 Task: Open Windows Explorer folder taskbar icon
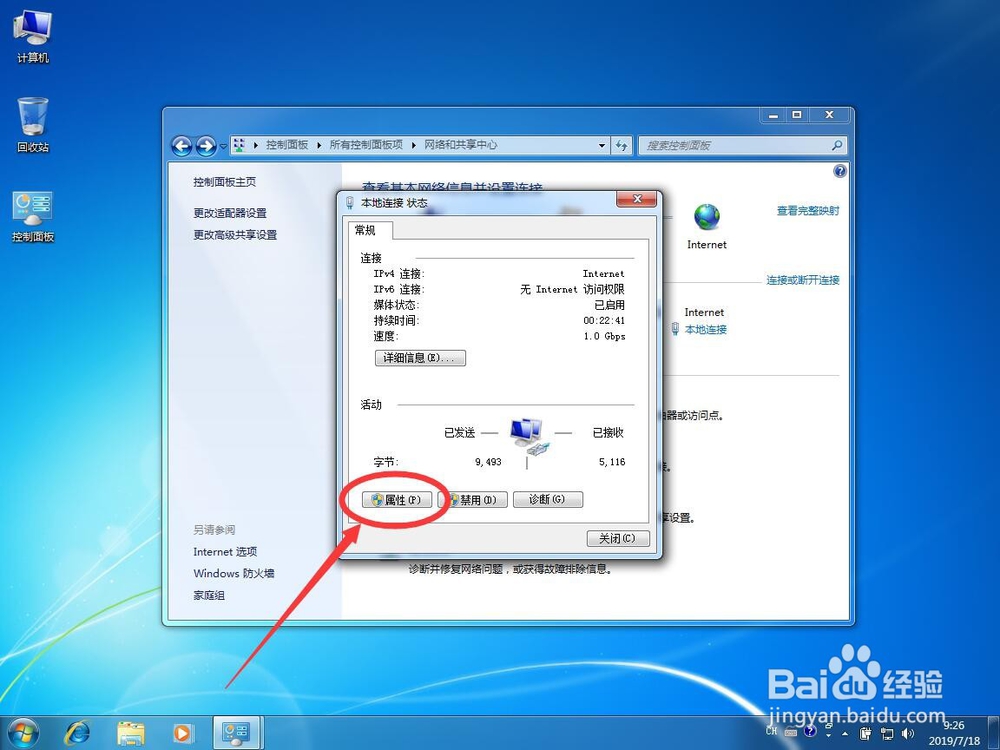[x=130, y=733]
